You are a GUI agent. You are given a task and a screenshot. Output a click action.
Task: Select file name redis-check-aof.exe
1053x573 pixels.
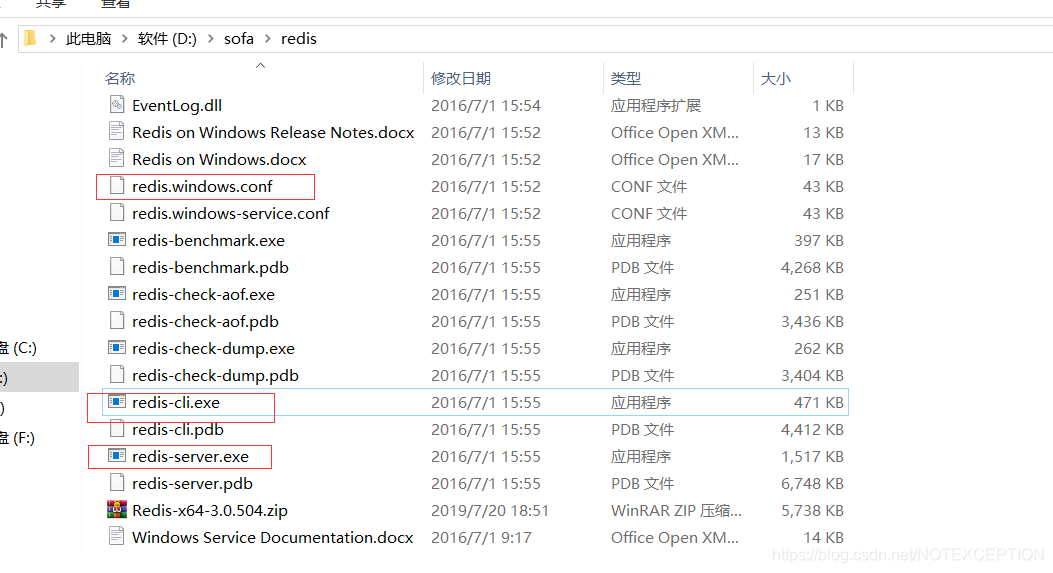point(203,294)
